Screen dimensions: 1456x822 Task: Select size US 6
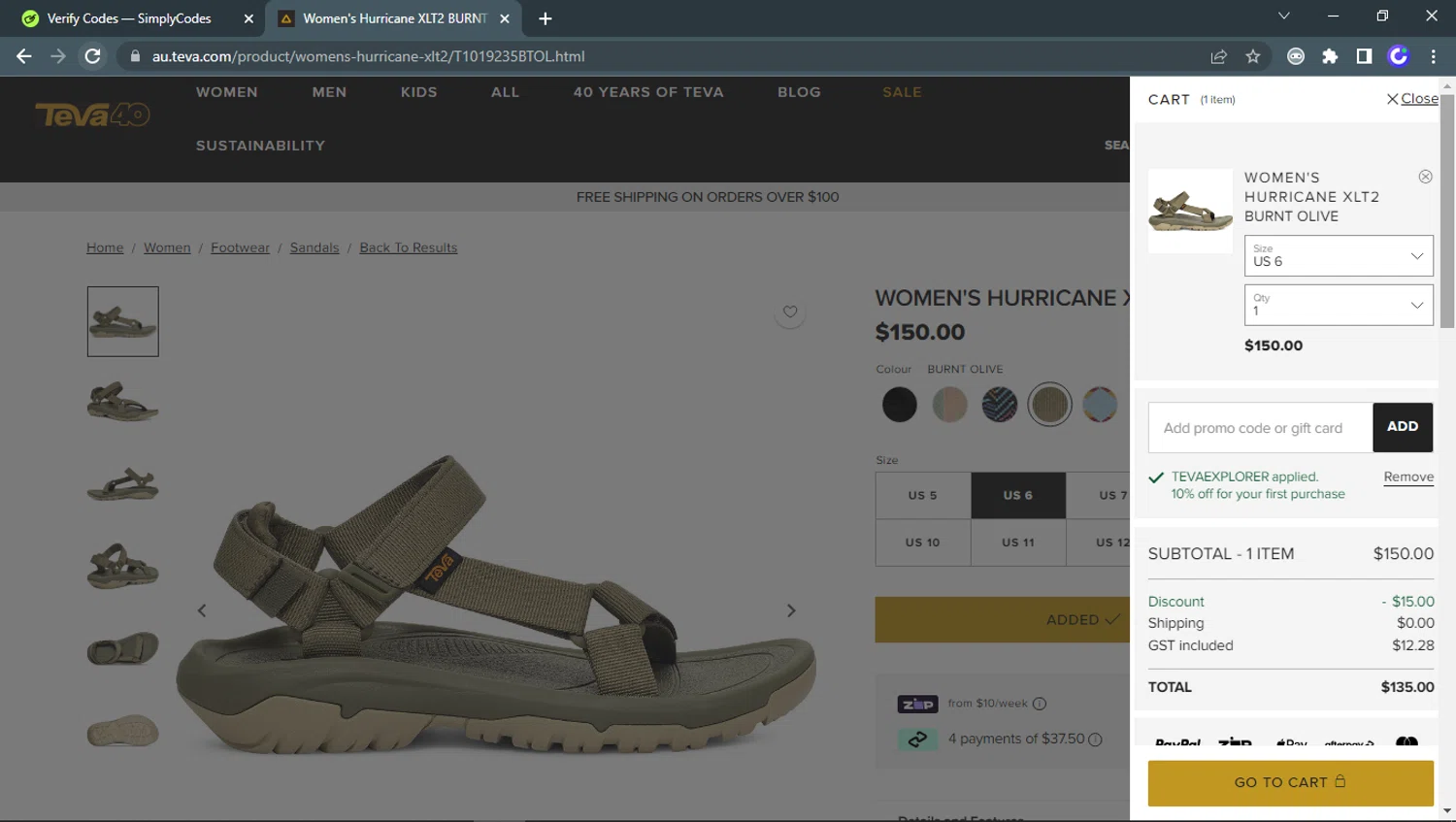click(x=1018, y=495)
